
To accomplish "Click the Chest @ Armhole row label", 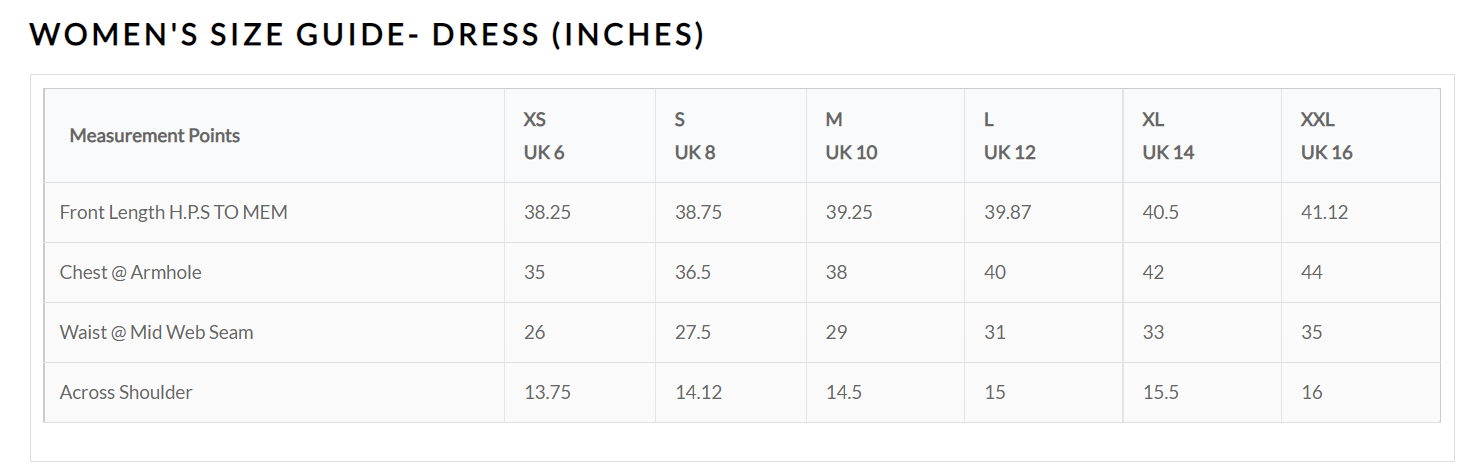I will tap(131, 273).
